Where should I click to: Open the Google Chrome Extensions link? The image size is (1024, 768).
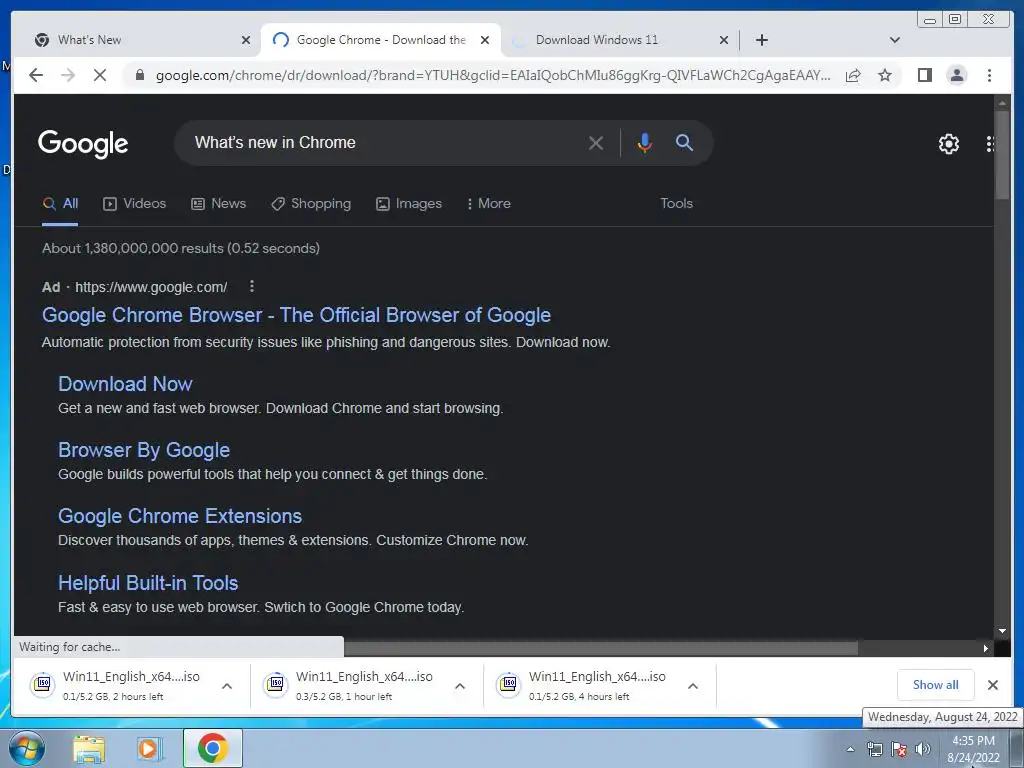click(180, 516)
